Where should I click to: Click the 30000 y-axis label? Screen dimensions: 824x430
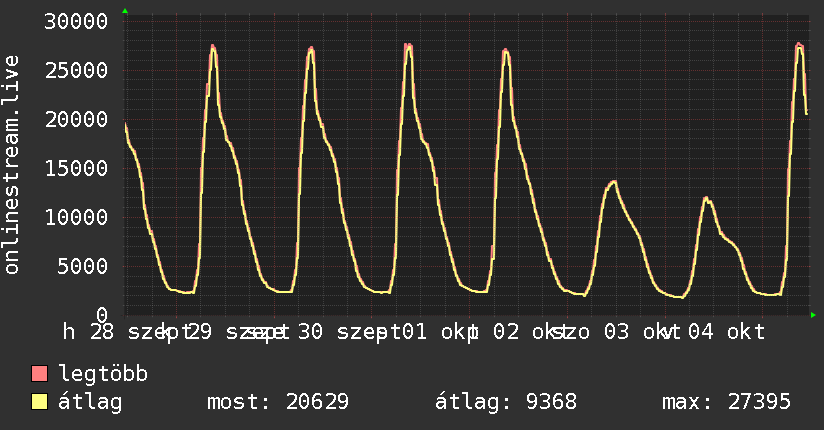click(x=76, y=22)
